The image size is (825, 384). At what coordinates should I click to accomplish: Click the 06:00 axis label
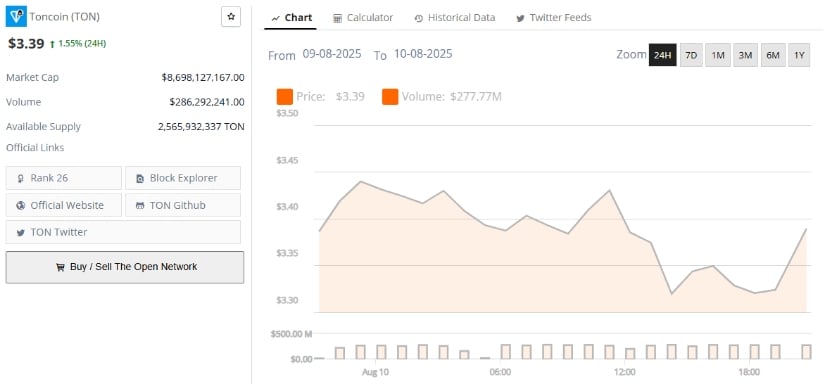[500, 372]
